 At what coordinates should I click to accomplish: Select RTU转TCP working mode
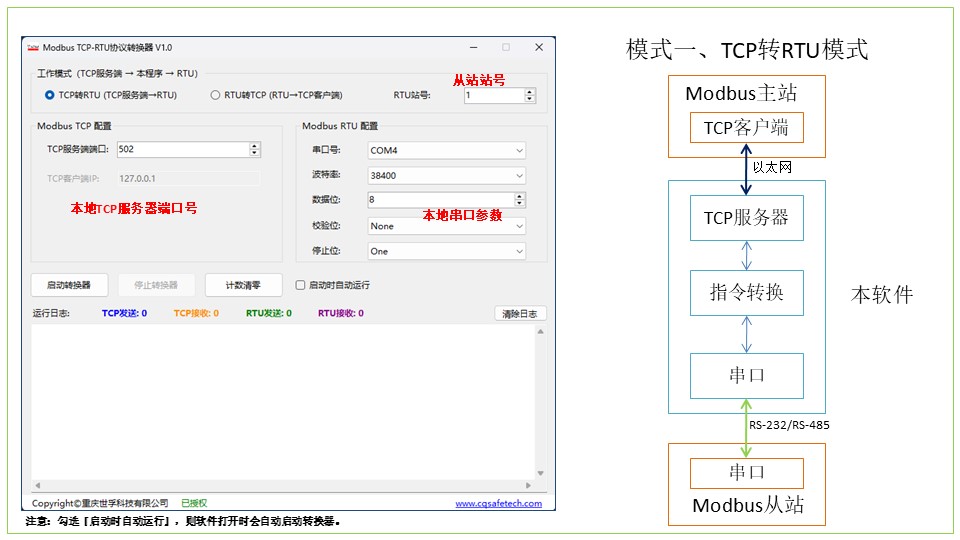[x=215, y=95]
